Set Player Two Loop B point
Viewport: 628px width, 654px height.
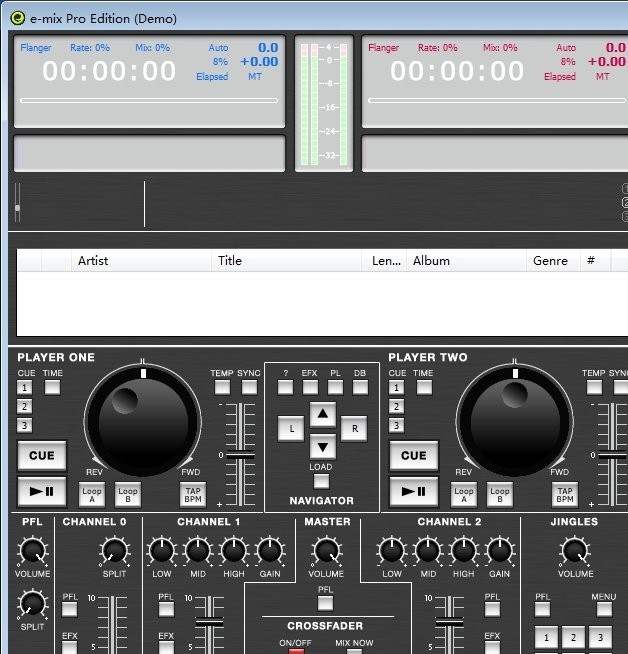tap(500, 495)
